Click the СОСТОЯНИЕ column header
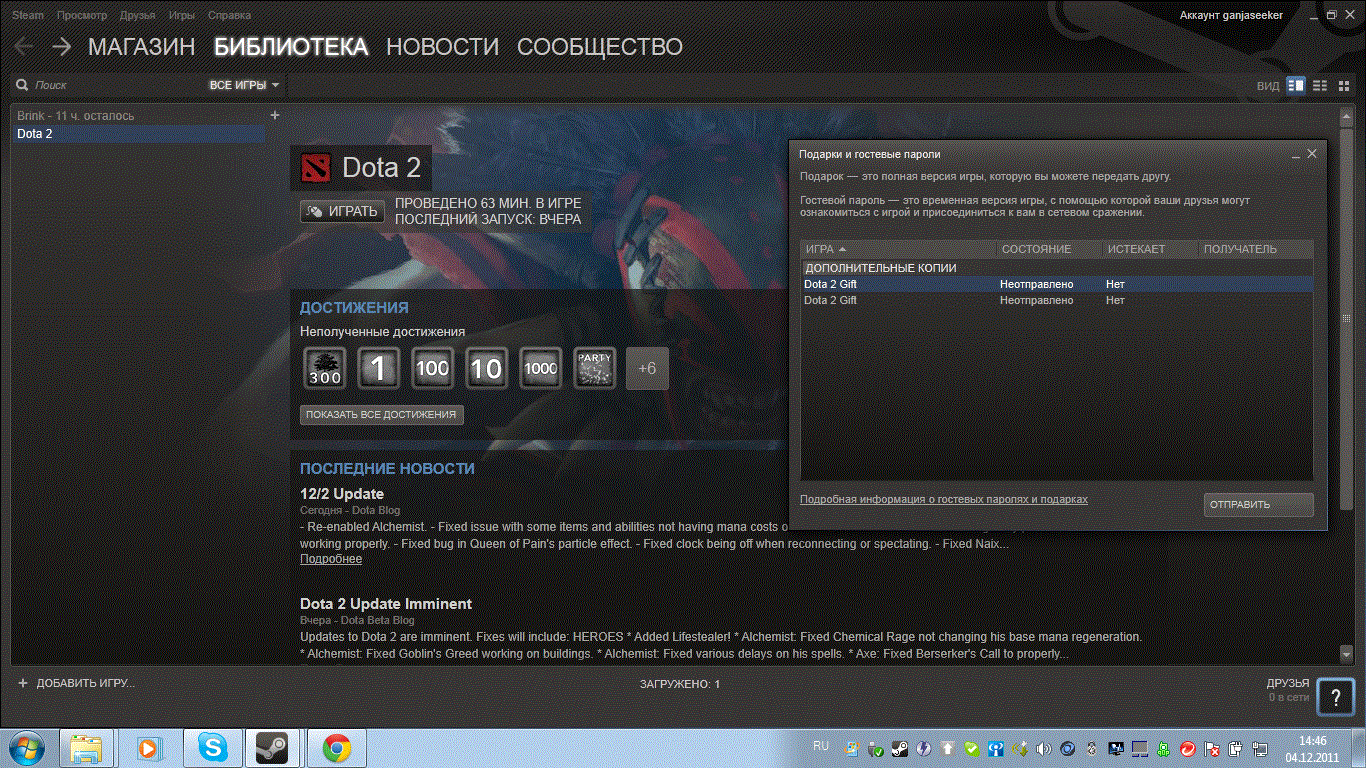The height and width of the screenshot is (768, 1366). click(x=1049, y=249)
